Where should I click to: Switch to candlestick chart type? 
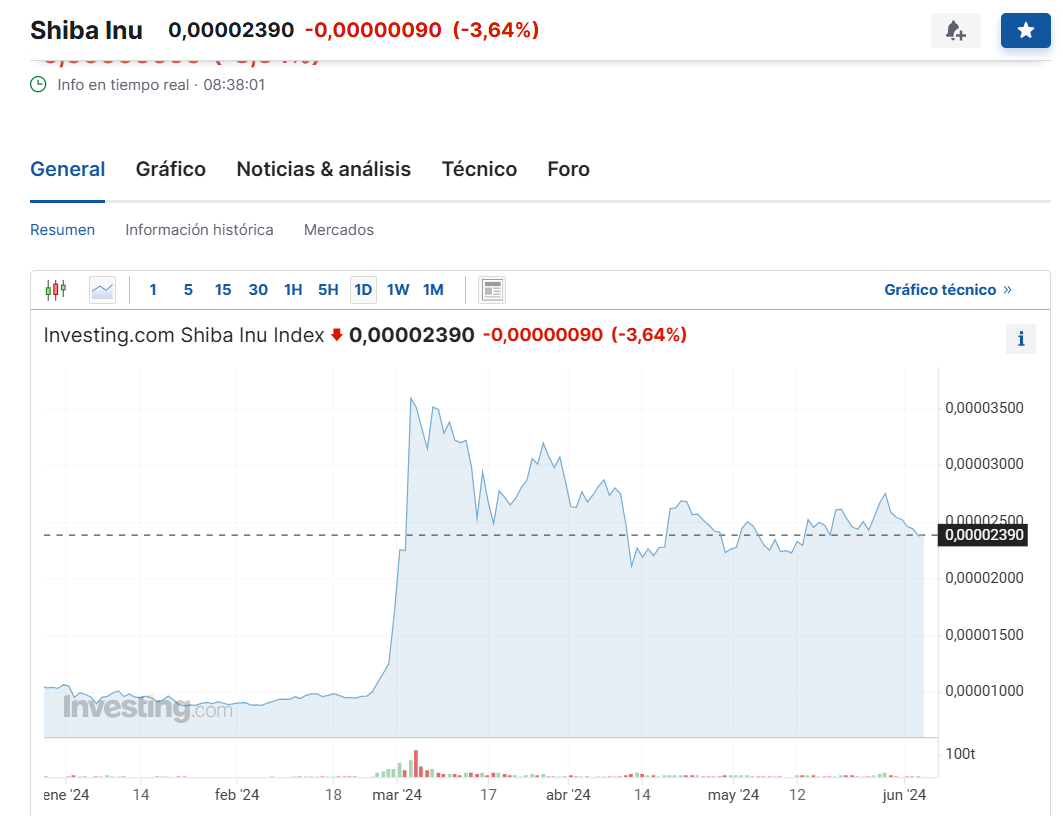(56, 290)
